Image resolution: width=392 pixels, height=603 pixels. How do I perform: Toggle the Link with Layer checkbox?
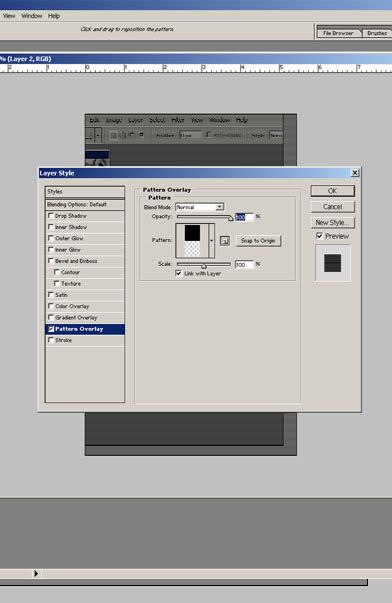click(178, 273)
